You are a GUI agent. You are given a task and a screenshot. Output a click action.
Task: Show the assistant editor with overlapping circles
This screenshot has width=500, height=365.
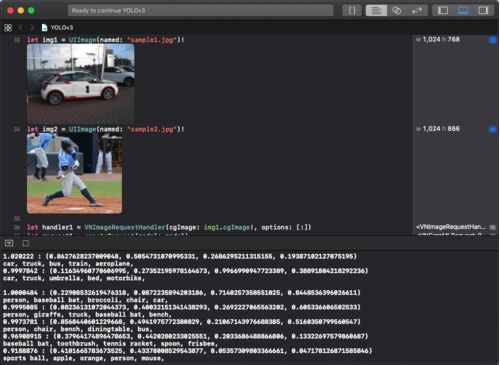pos(397,11)
